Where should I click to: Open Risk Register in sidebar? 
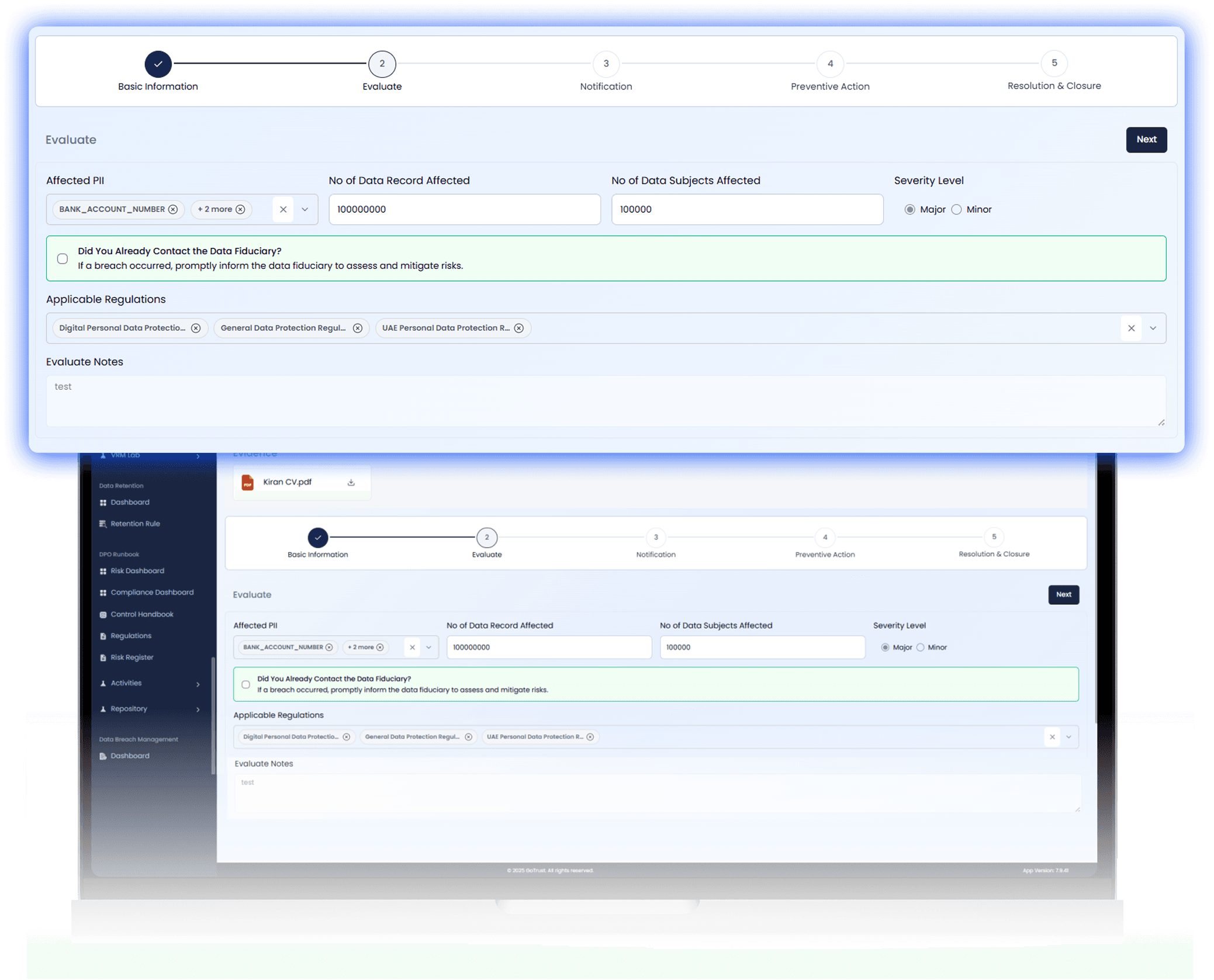click(132, 657)
